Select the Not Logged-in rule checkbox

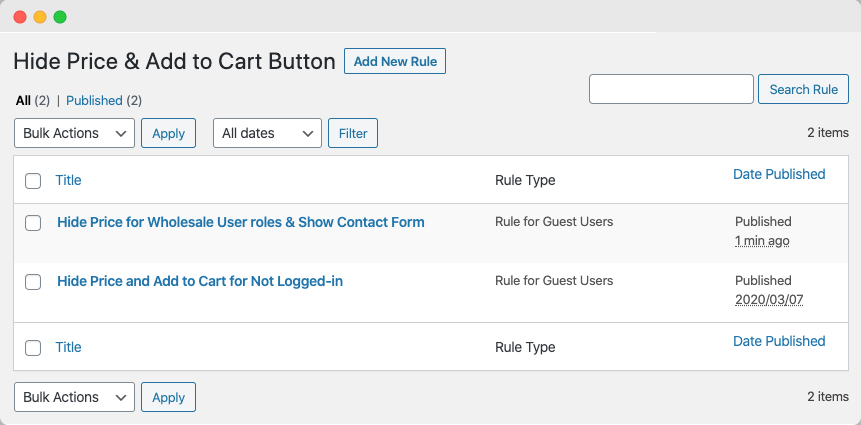click(33, 282)
